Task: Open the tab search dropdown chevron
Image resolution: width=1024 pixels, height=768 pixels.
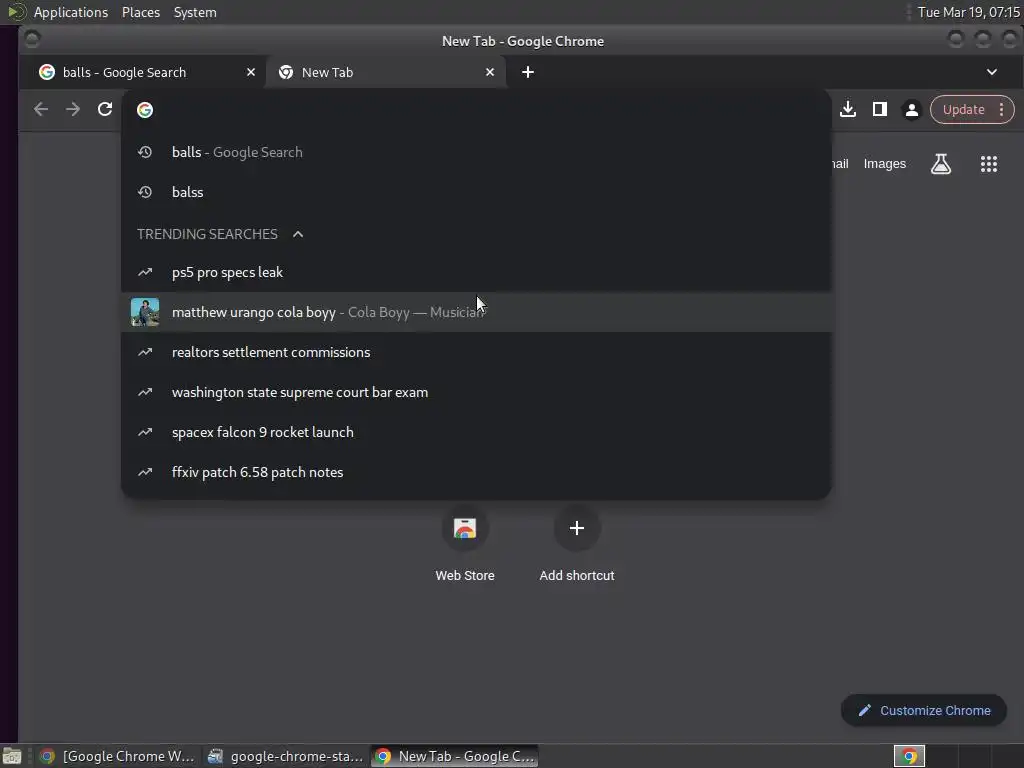Action: pyautogui.click(x=991, y=72)
